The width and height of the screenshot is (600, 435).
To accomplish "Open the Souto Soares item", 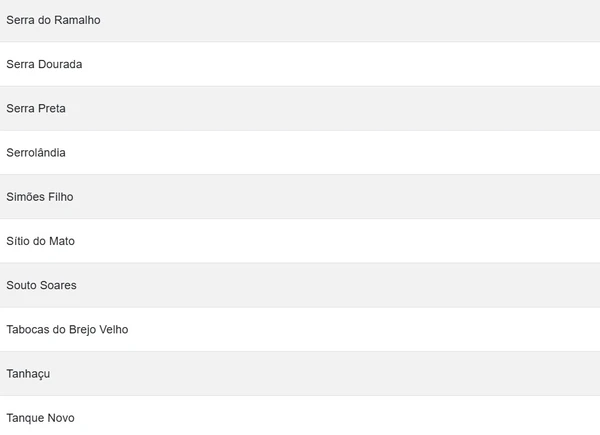I will [x=41, y=285].
